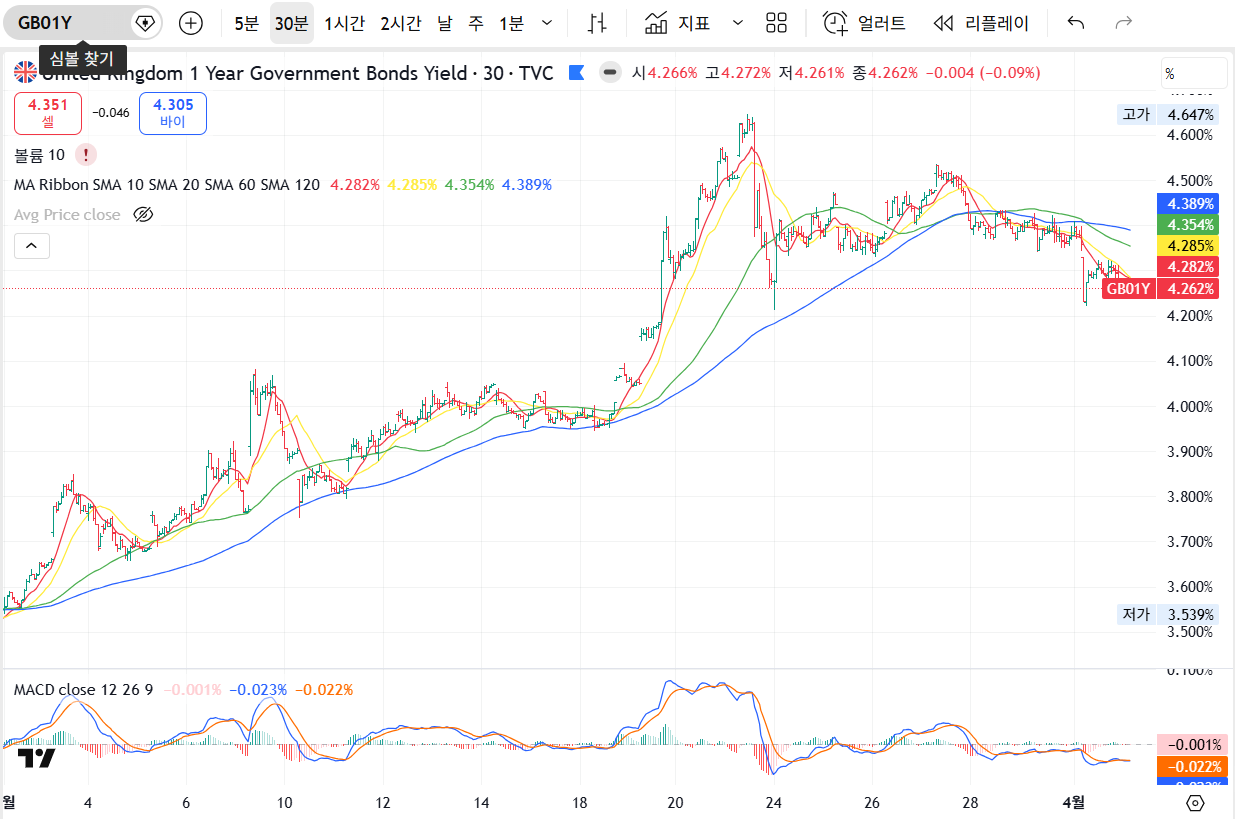Click the yellow 4.285% SMA price tag
The image size is (1235, 819).
[1187, 245]
